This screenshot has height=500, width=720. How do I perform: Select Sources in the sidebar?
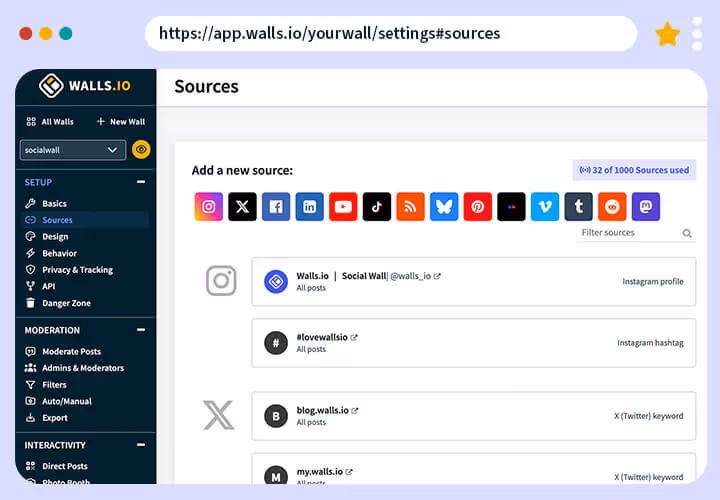tap(85, 220)
